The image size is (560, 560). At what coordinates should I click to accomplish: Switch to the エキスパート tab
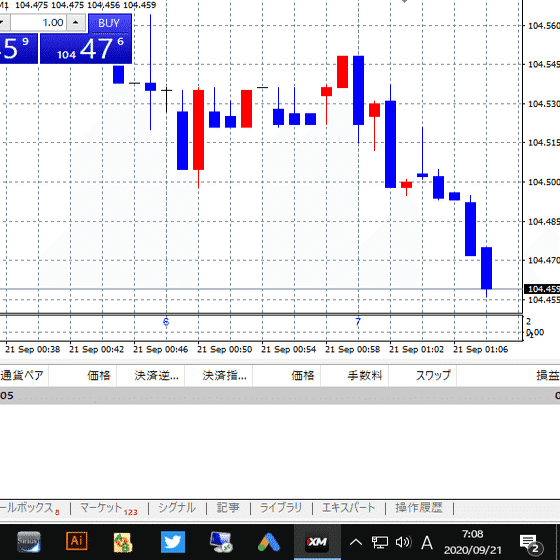click(349, 508)
